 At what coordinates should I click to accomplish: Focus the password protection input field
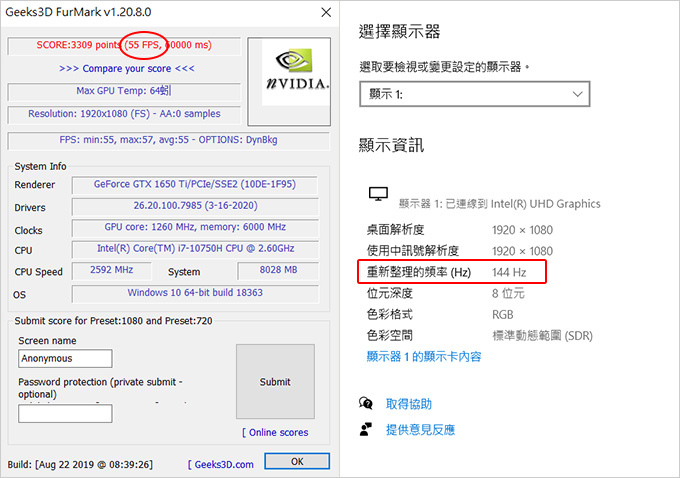pos(65,413)
